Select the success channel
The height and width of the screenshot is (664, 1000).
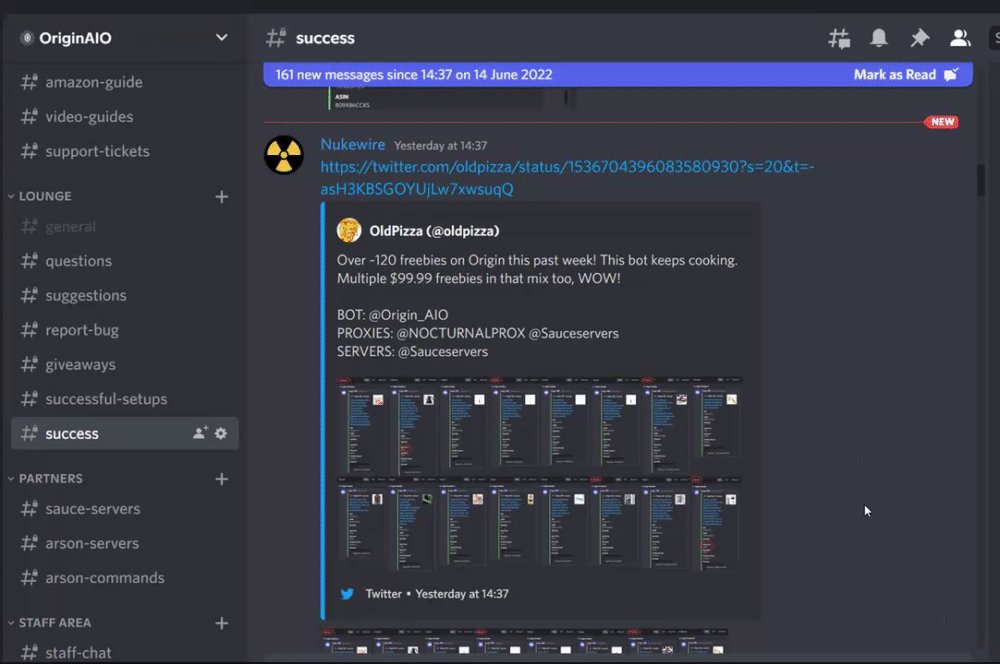(x=125, y=433)
